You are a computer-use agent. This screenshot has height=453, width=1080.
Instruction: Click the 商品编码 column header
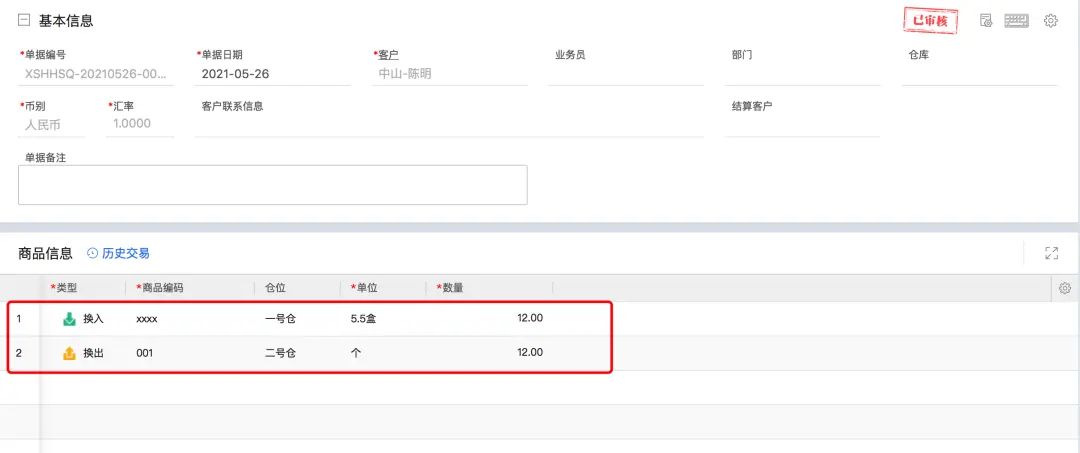(x=160, y=288)
